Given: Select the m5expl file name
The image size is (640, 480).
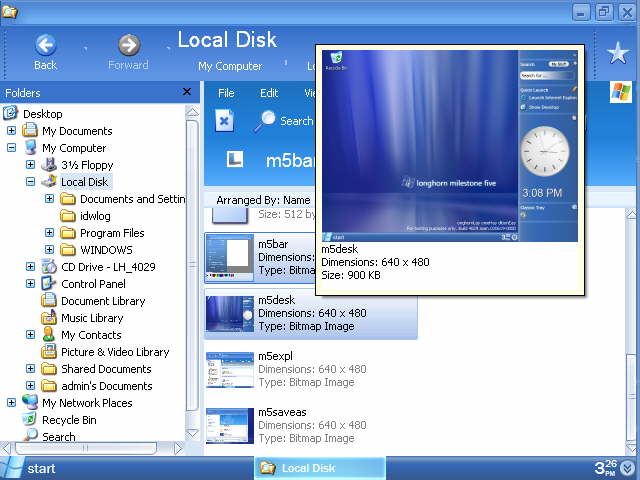Looking at the screenshot, I should point(276,356).
